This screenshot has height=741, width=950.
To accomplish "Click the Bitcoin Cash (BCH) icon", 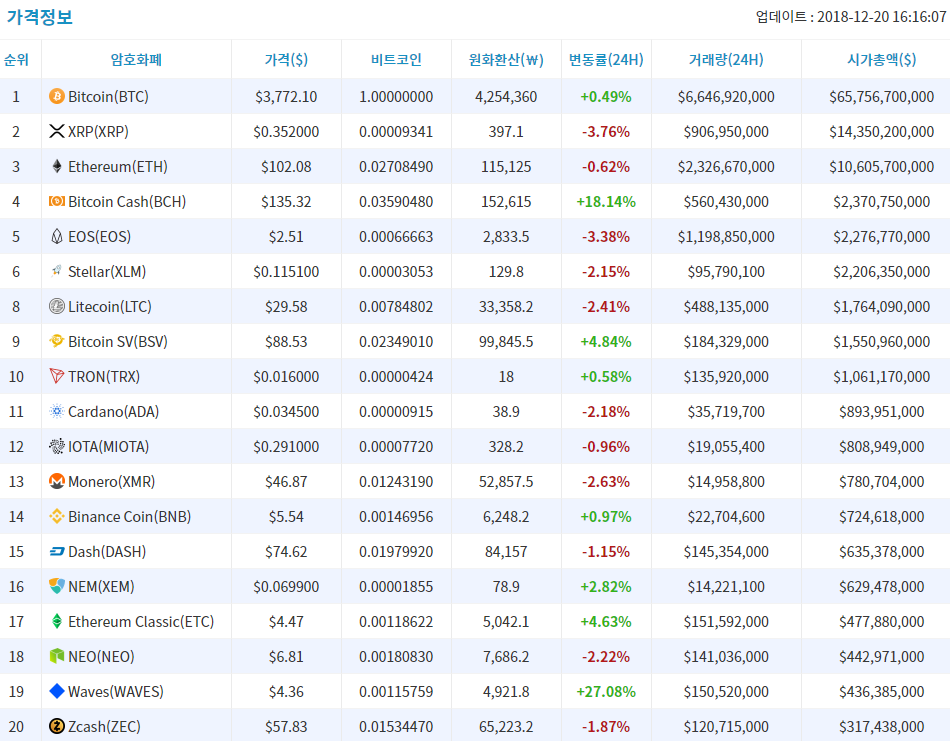I will click(56, 201).
